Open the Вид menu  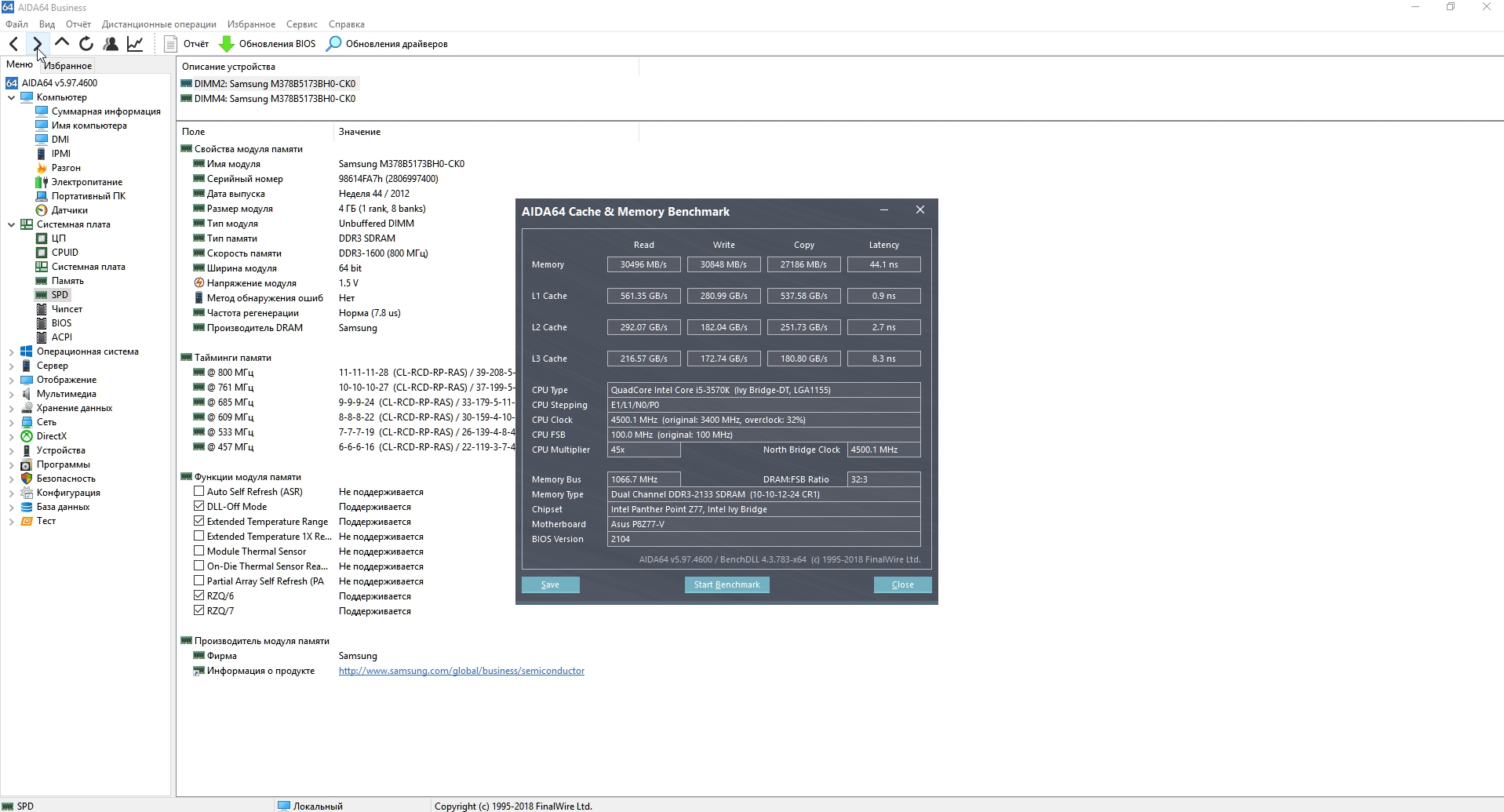point(47,24)
